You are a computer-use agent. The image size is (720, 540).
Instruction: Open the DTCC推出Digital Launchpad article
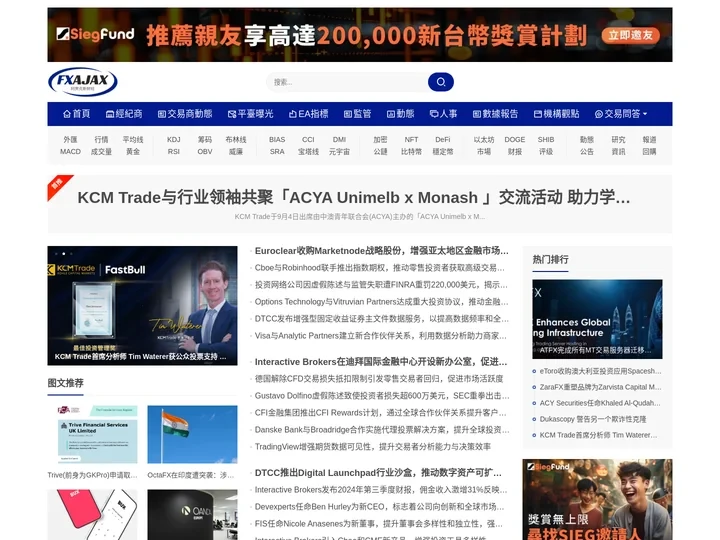click(378, 473)
